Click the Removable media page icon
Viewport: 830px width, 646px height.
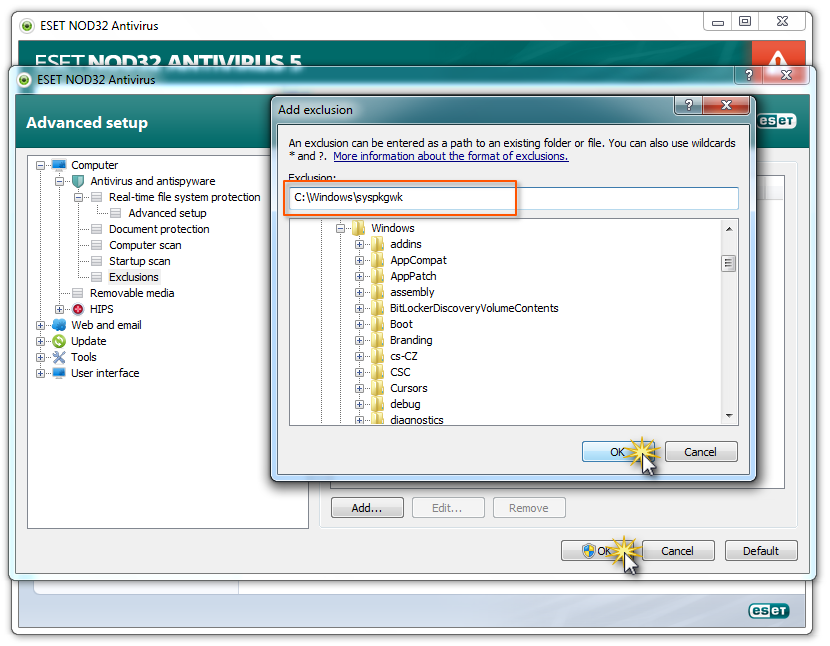click(x=77, y=293)
